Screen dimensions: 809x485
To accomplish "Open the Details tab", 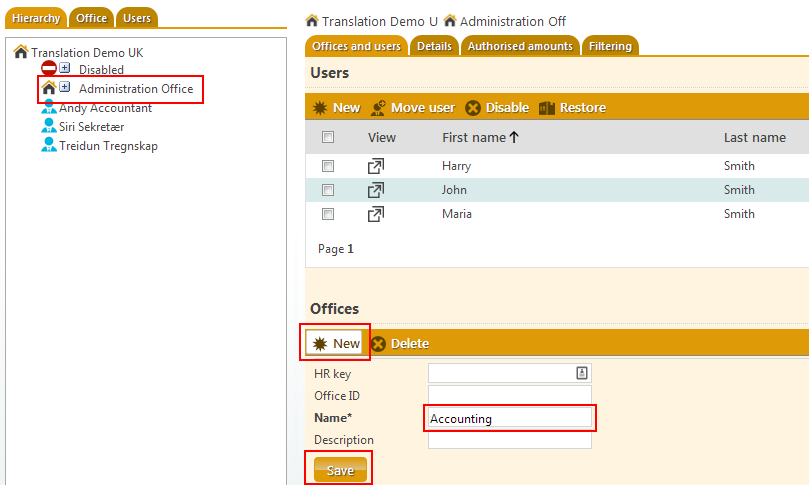I will 434,46.
